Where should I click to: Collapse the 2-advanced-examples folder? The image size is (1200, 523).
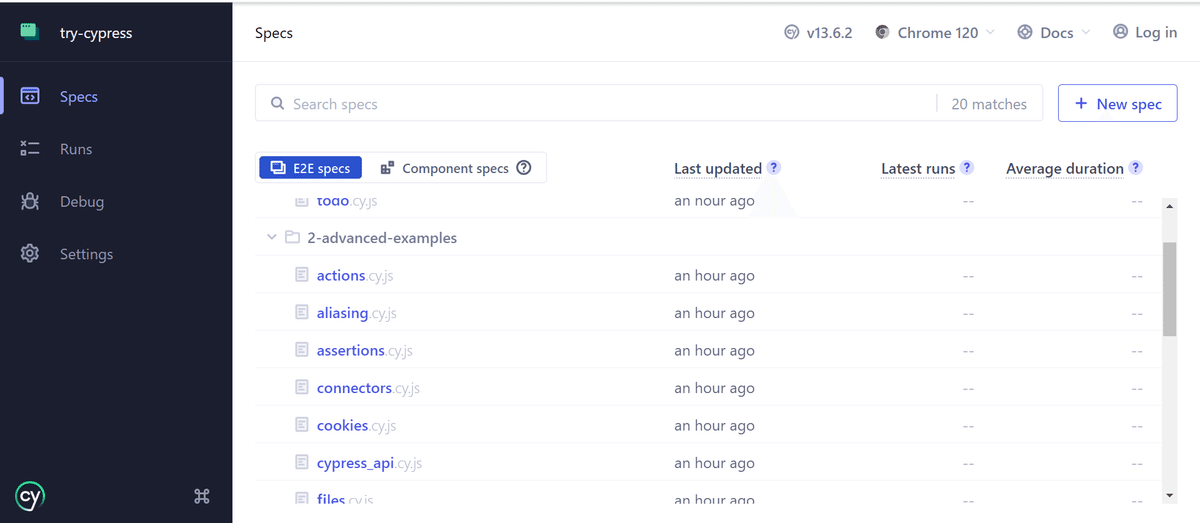271,238
